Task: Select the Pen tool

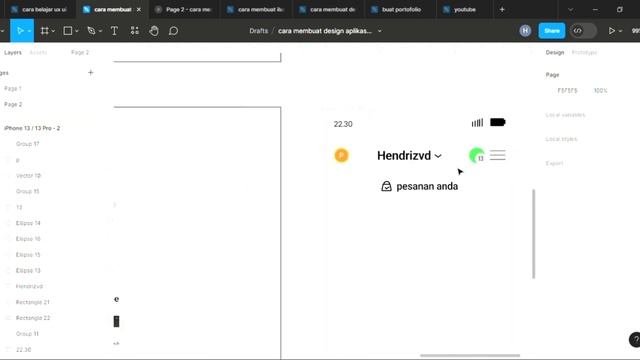Action: (x=91, y=31)
